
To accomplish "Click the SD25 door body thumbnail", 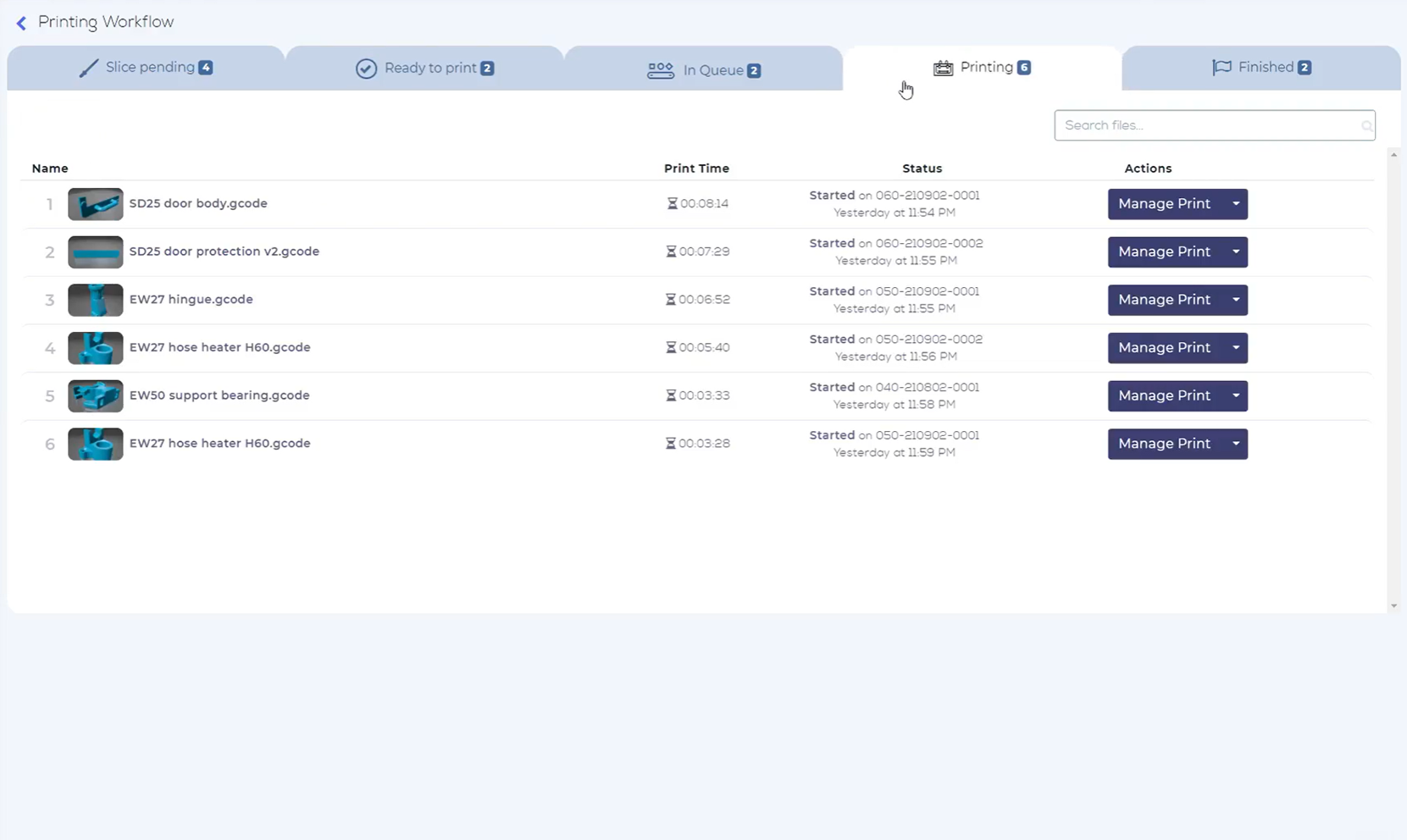I will pos(96,204).
